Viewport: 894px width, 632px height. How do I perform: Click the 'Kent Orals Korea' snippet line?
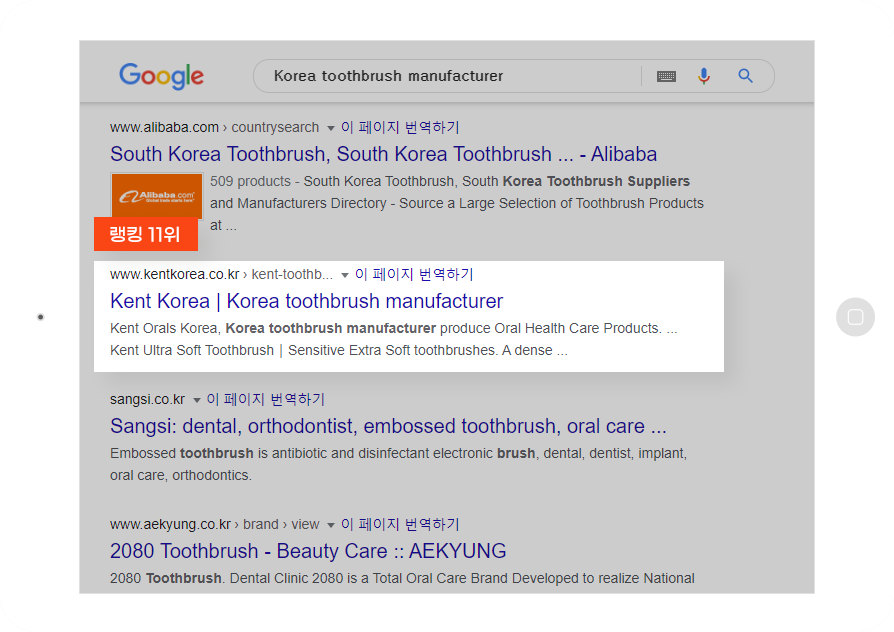pos(393,329)
